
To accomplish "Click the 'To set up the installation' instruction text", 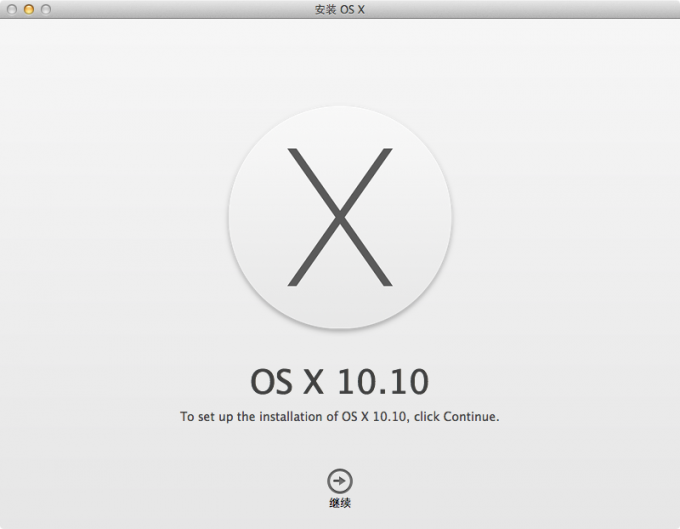I will (340, 417).
